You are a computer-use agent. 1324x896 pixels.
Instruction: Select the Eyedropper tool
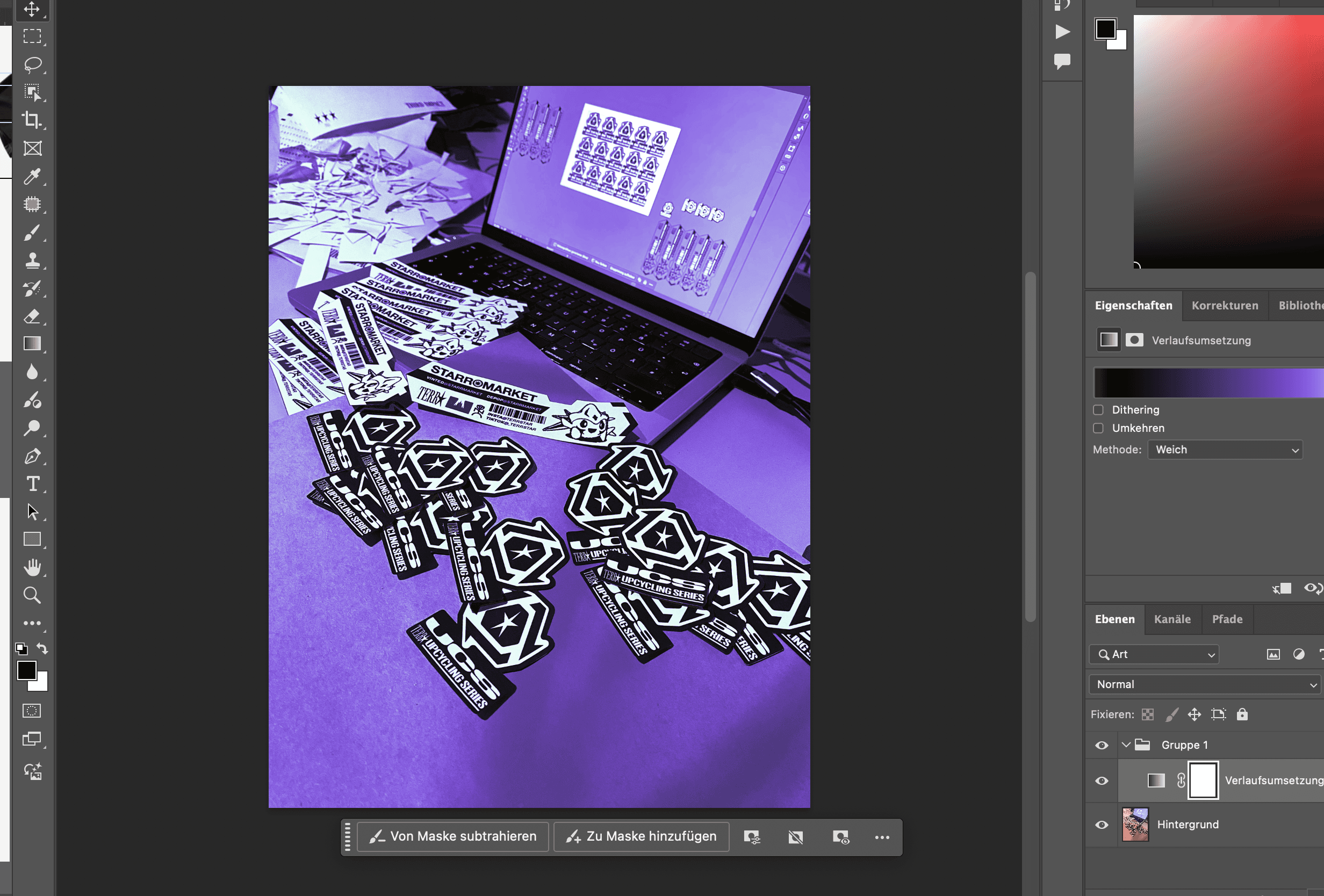(32, 177)
